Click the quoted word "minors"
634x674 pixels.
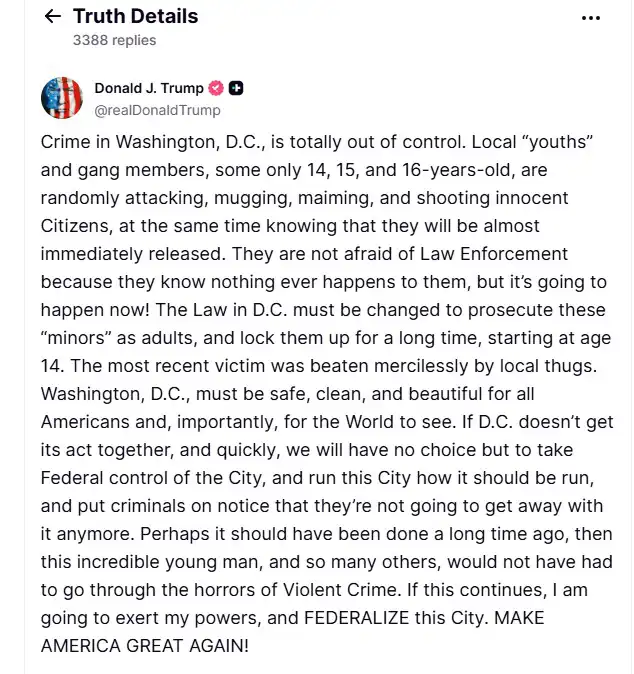[76, 338]
